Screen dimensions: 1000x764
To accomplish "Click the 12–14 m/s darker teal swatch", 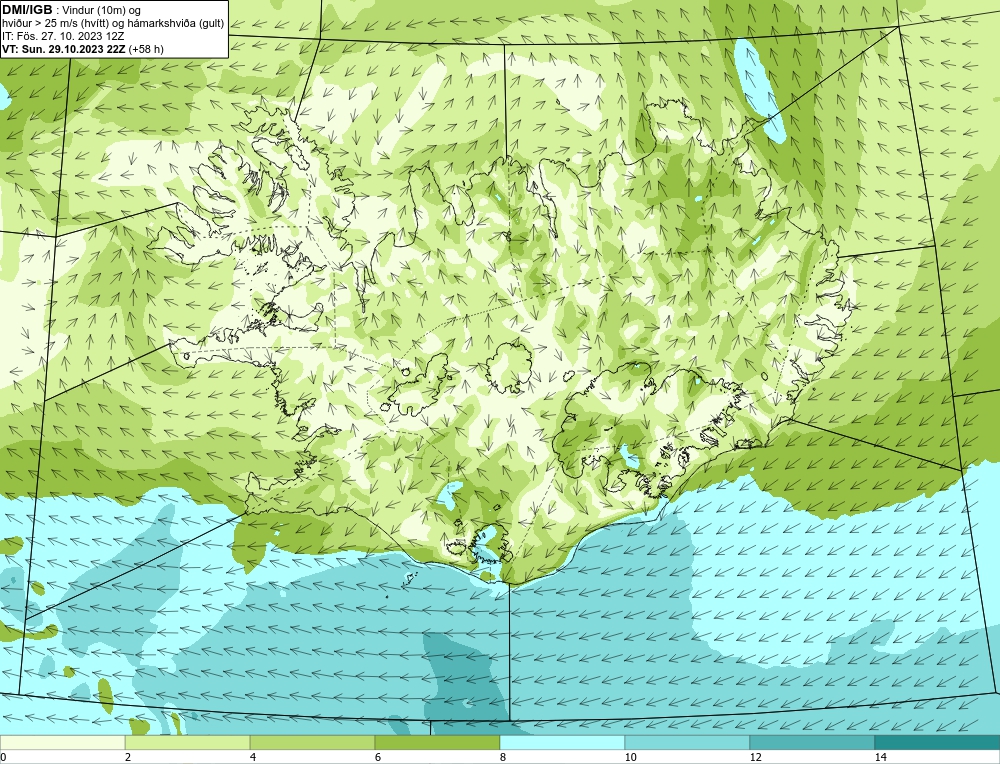I will 812,742.
